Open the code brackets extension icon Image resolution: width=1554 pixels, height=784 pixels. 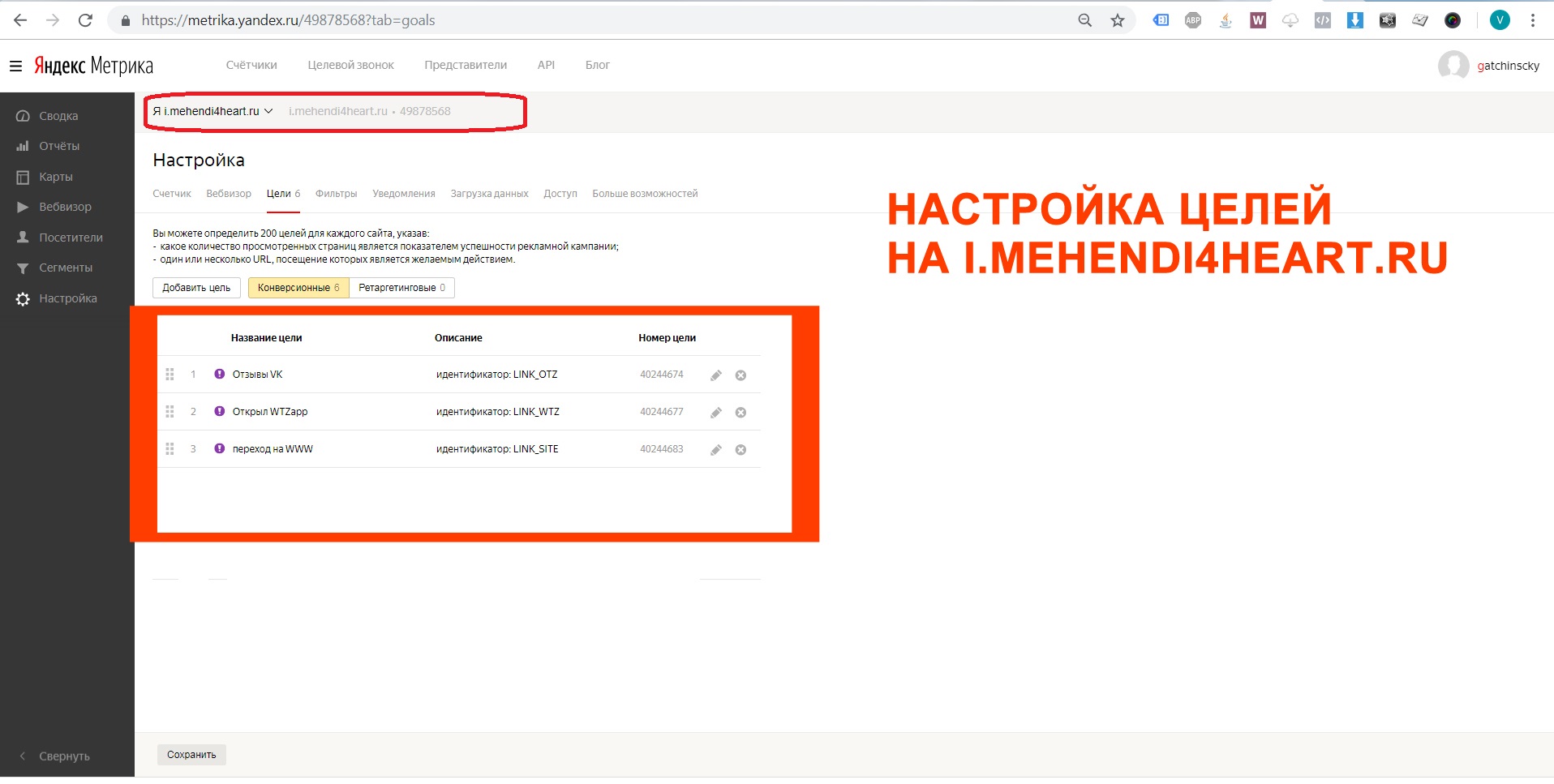[x=1323, y=20]
